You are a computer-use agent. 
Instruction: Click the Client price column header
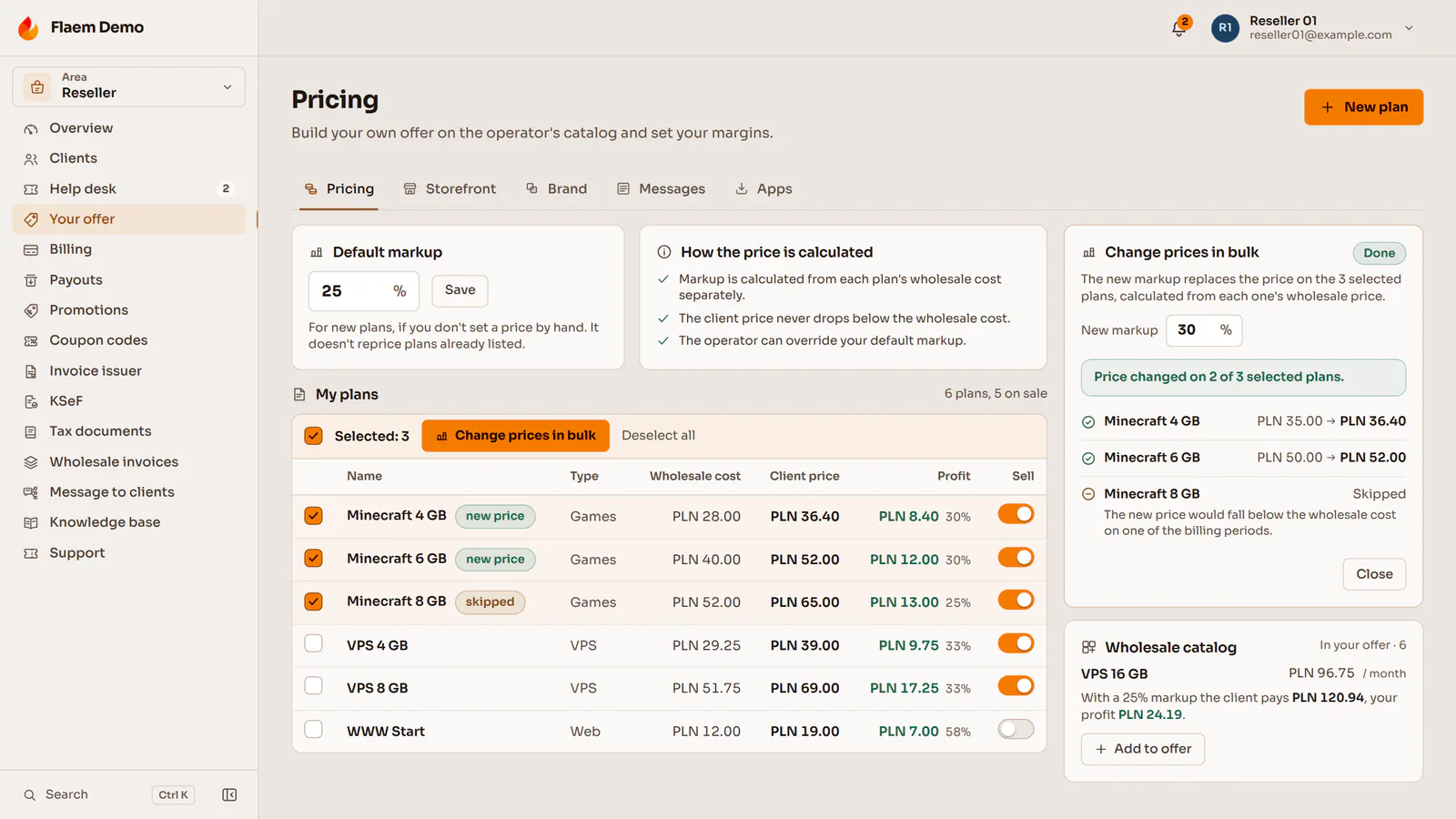pyautogui.click(x=804, y=476)
